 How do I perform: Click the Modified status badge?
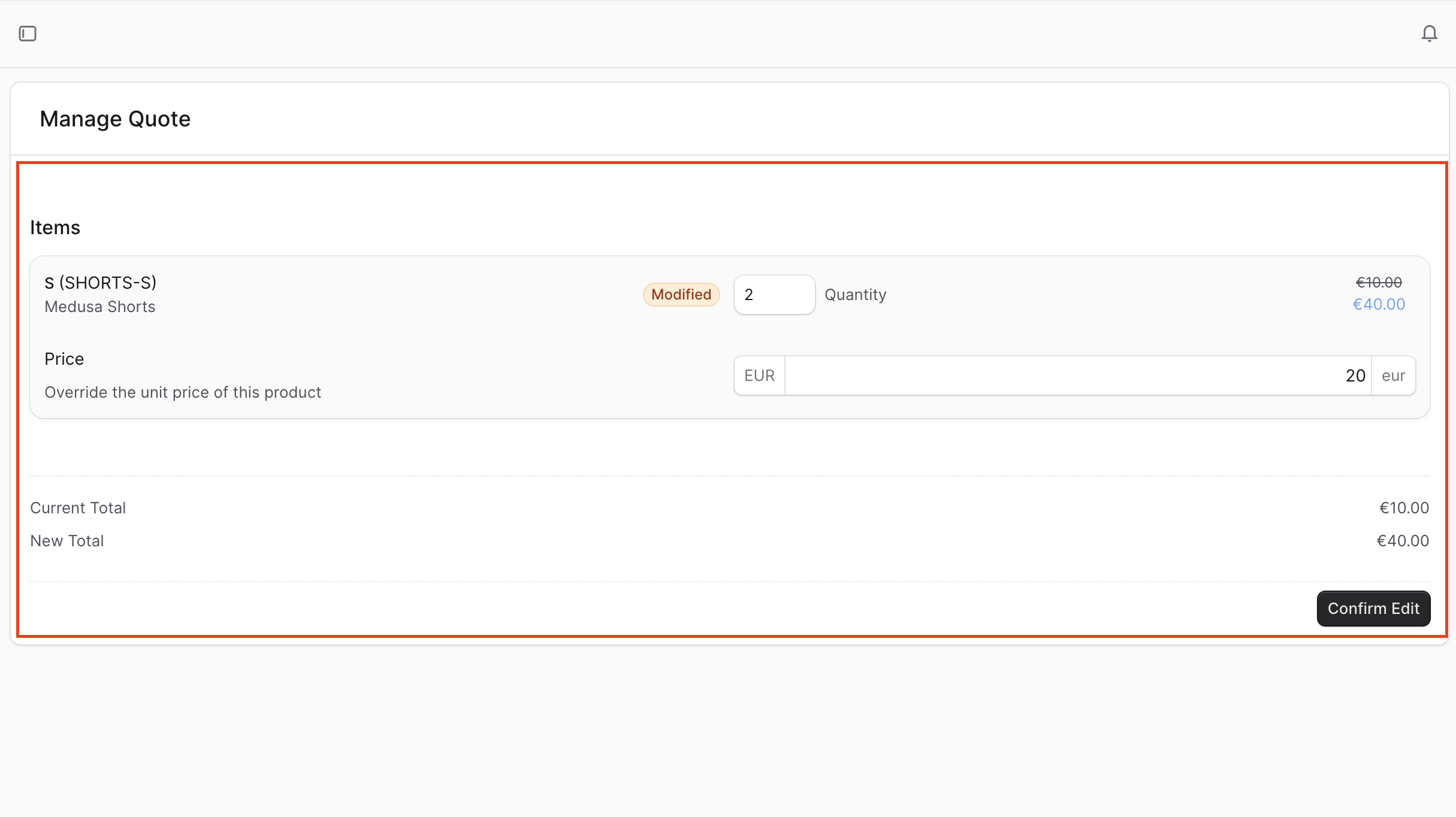[x=681, y=294]
